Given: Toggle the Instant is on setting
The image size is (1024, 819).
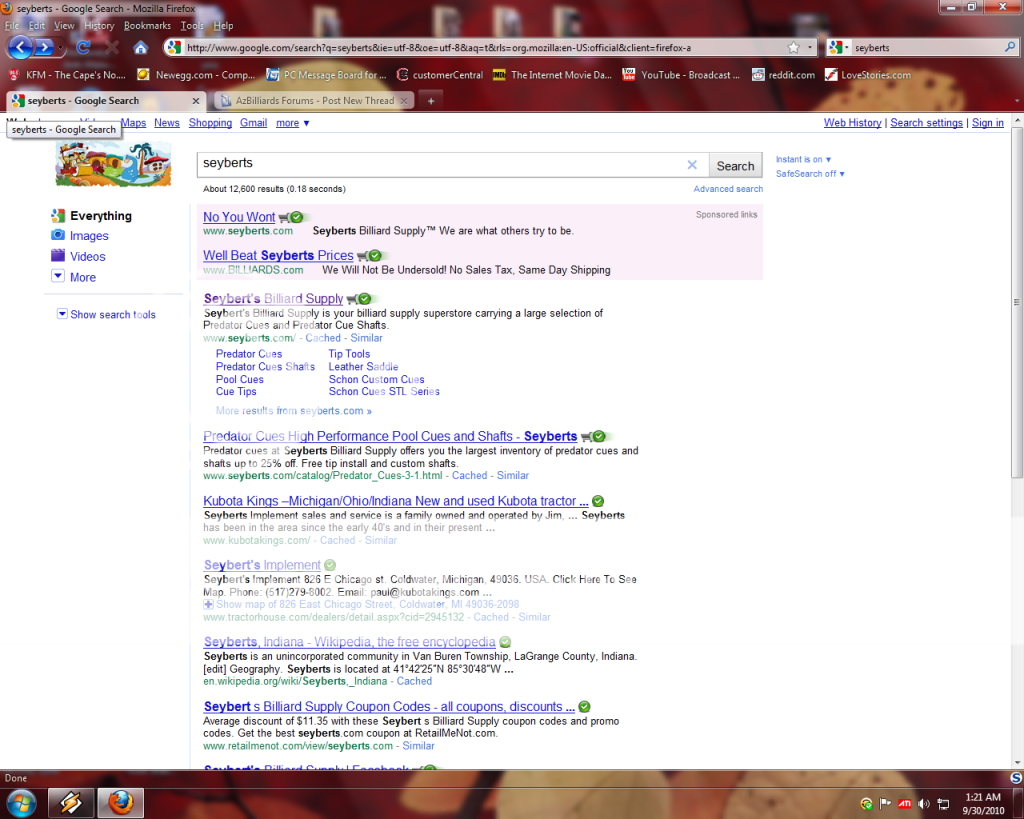Looking at the screenshot, I should (x=803, y=159).
